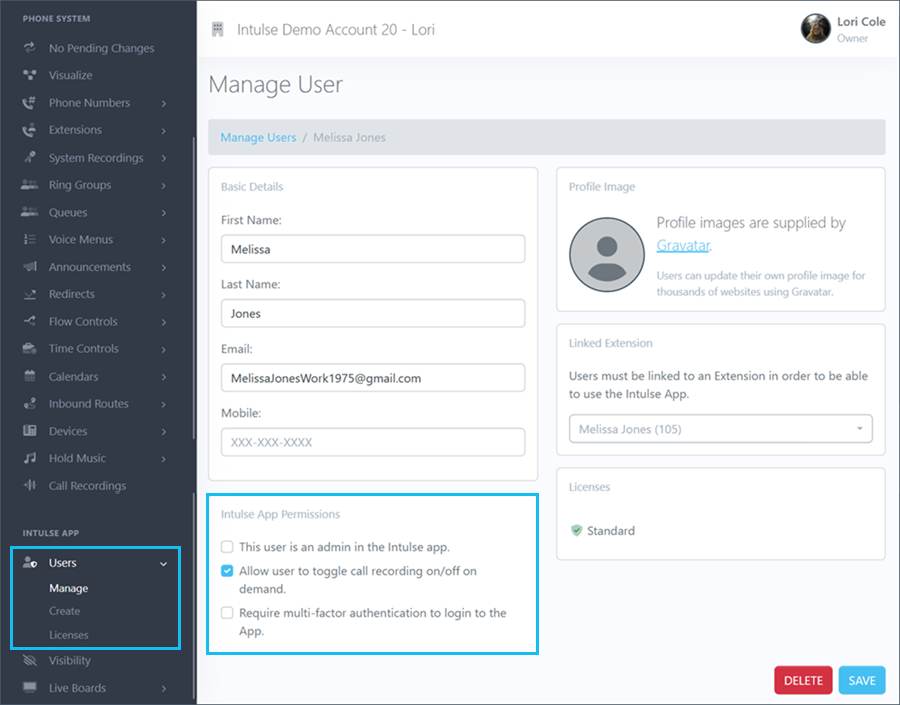Image resolution: width=900 pixels, height=705 pixels.
Task: Click the System Recordings microphone icon
Action: click(x=30, y=158)
